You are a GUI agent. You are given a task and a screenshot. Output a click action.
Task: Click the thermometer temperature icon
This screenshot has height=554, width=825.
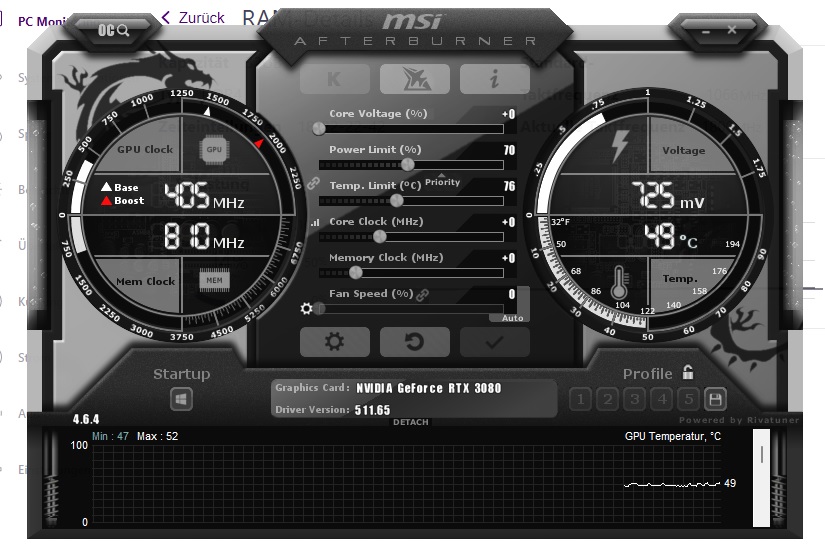(619, 283)
